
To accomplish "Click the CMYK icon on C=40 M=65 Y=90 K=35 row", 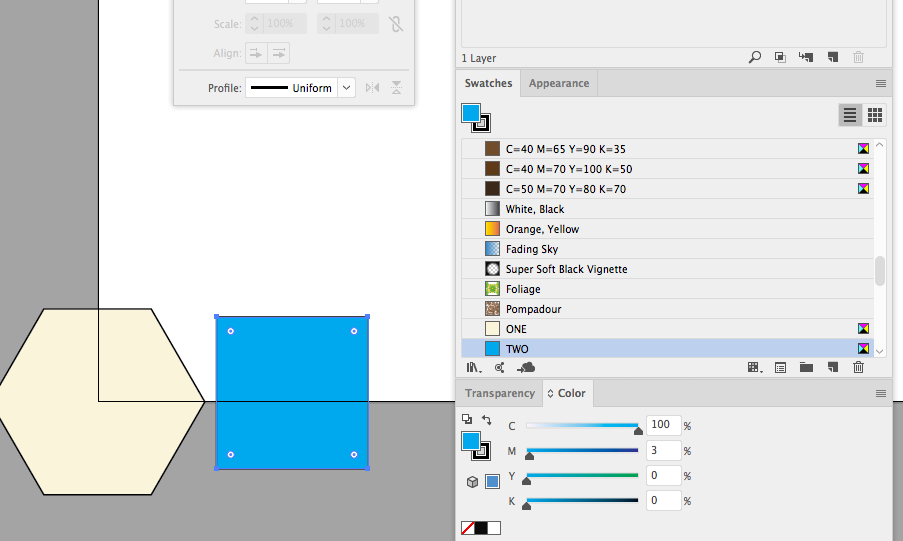I will [863, 149].
